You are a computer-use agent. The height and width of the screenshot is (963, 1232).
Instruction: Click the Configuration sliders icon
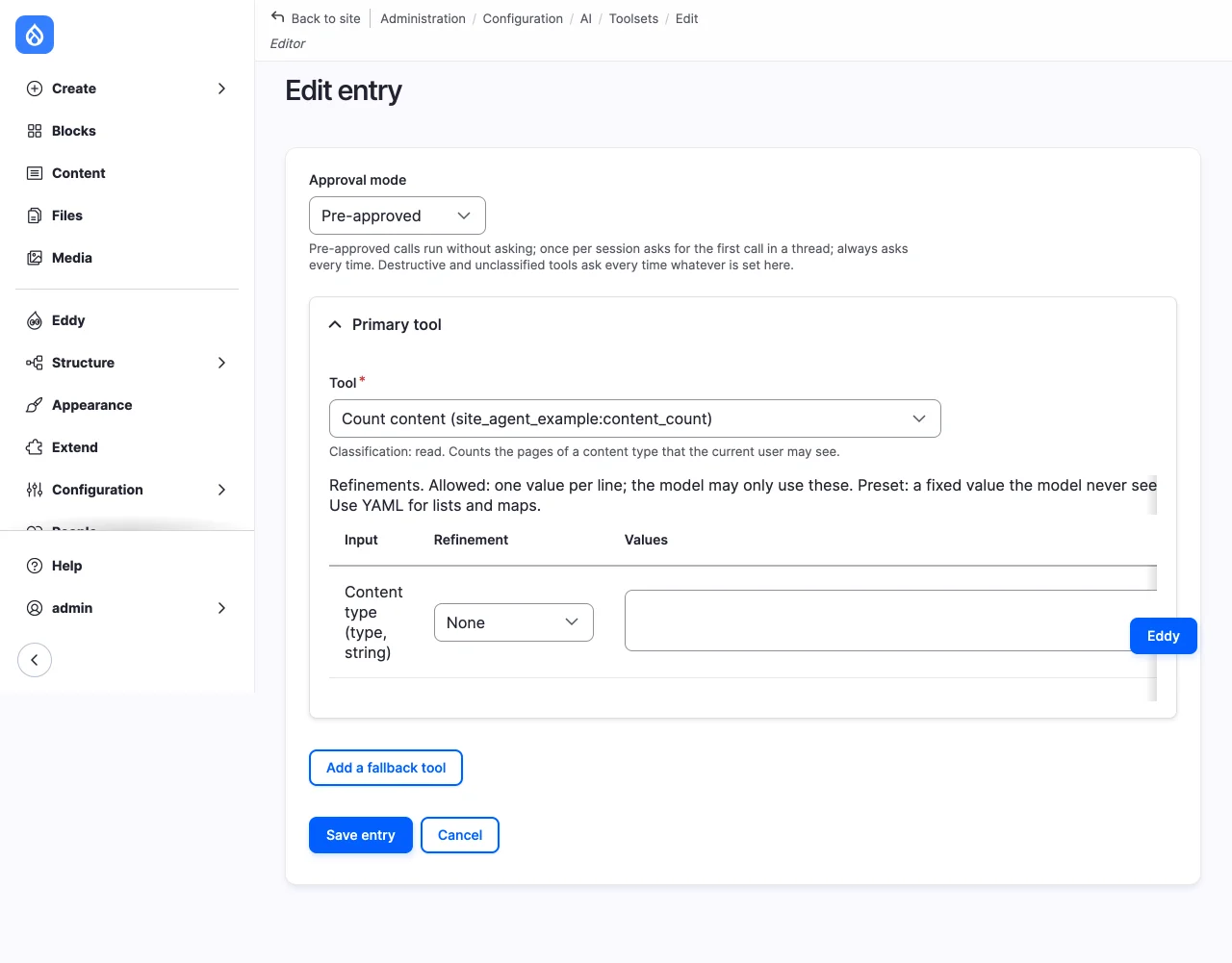pyautogui.click(x=35, y=490)
